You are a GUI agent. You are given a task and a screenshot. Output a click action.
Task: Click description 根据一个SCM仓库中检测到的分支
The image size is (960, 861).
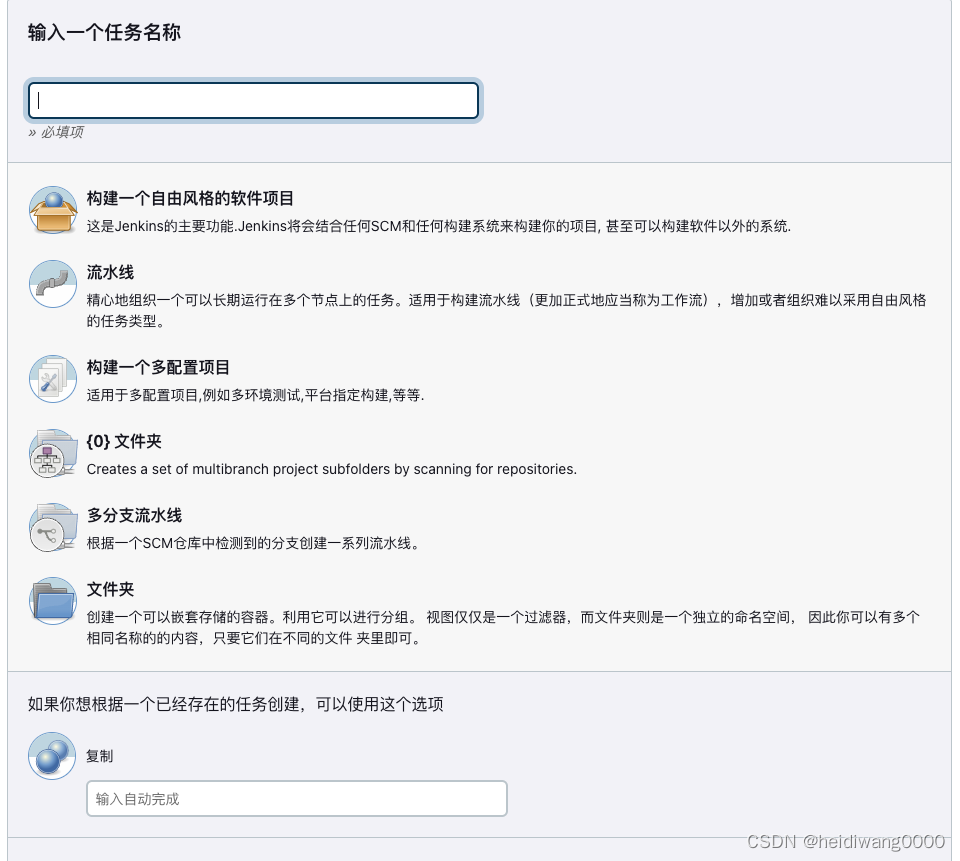pyautogui.click(x=253, y=543)
